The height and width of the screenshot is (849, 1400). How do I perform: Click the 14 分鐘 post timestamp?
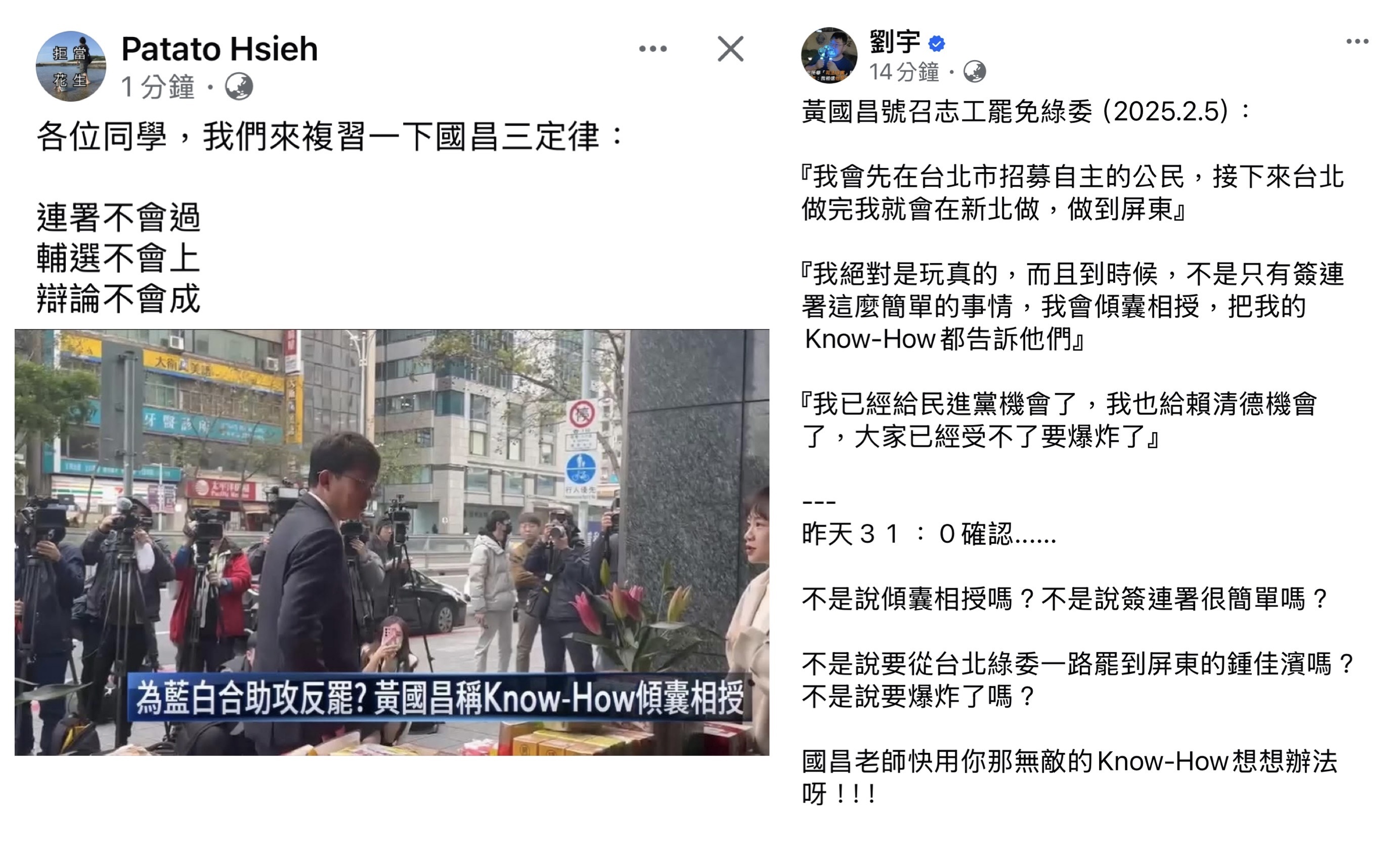(x=904, y=72)
